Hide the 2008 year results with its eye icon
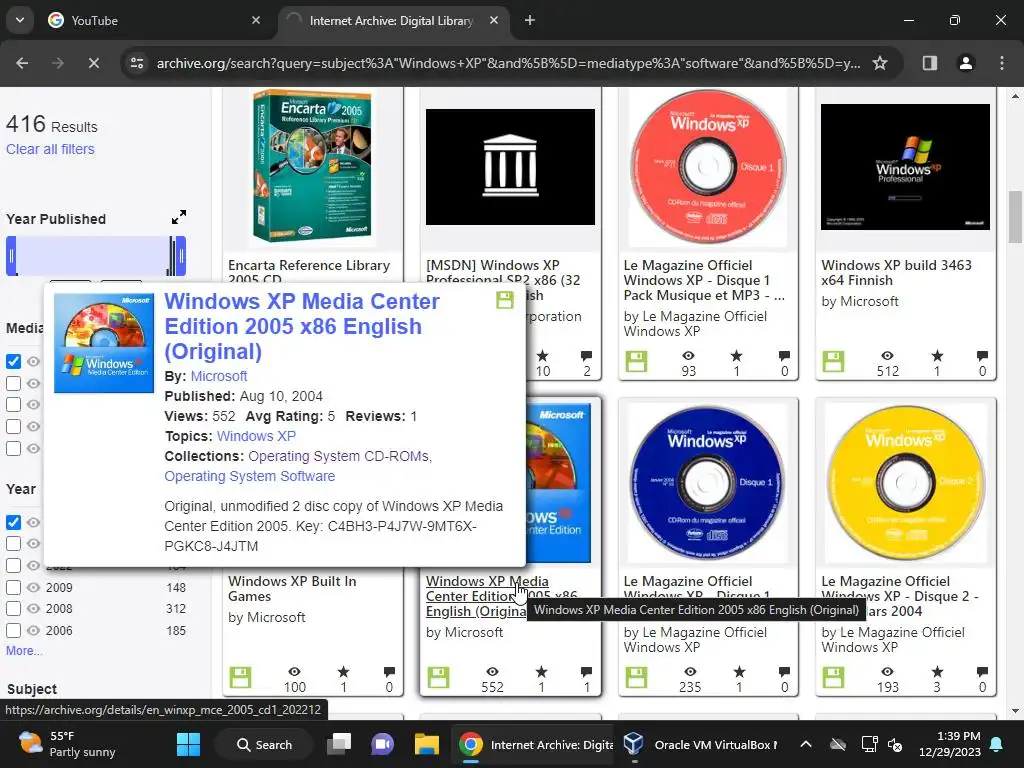 tap(33, 609)
